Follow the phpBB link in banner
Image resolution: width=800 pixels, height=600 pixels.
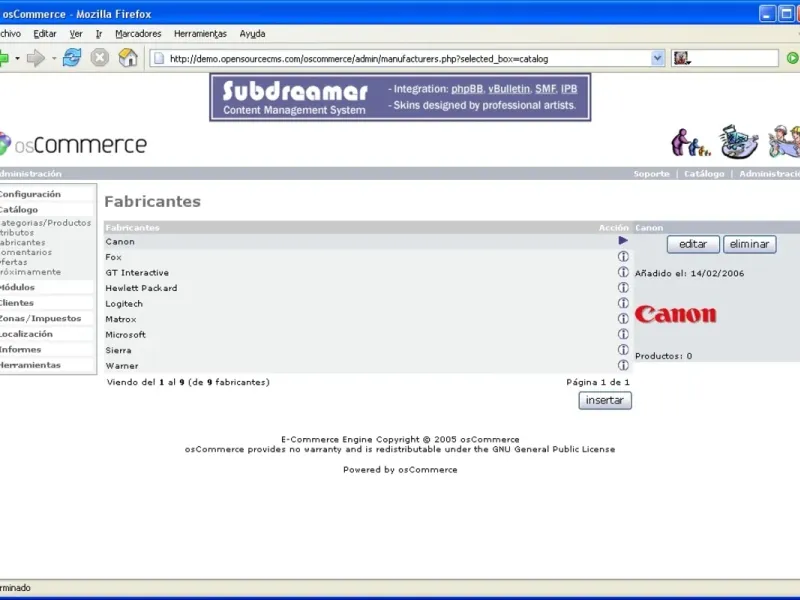tap(467, 89)
